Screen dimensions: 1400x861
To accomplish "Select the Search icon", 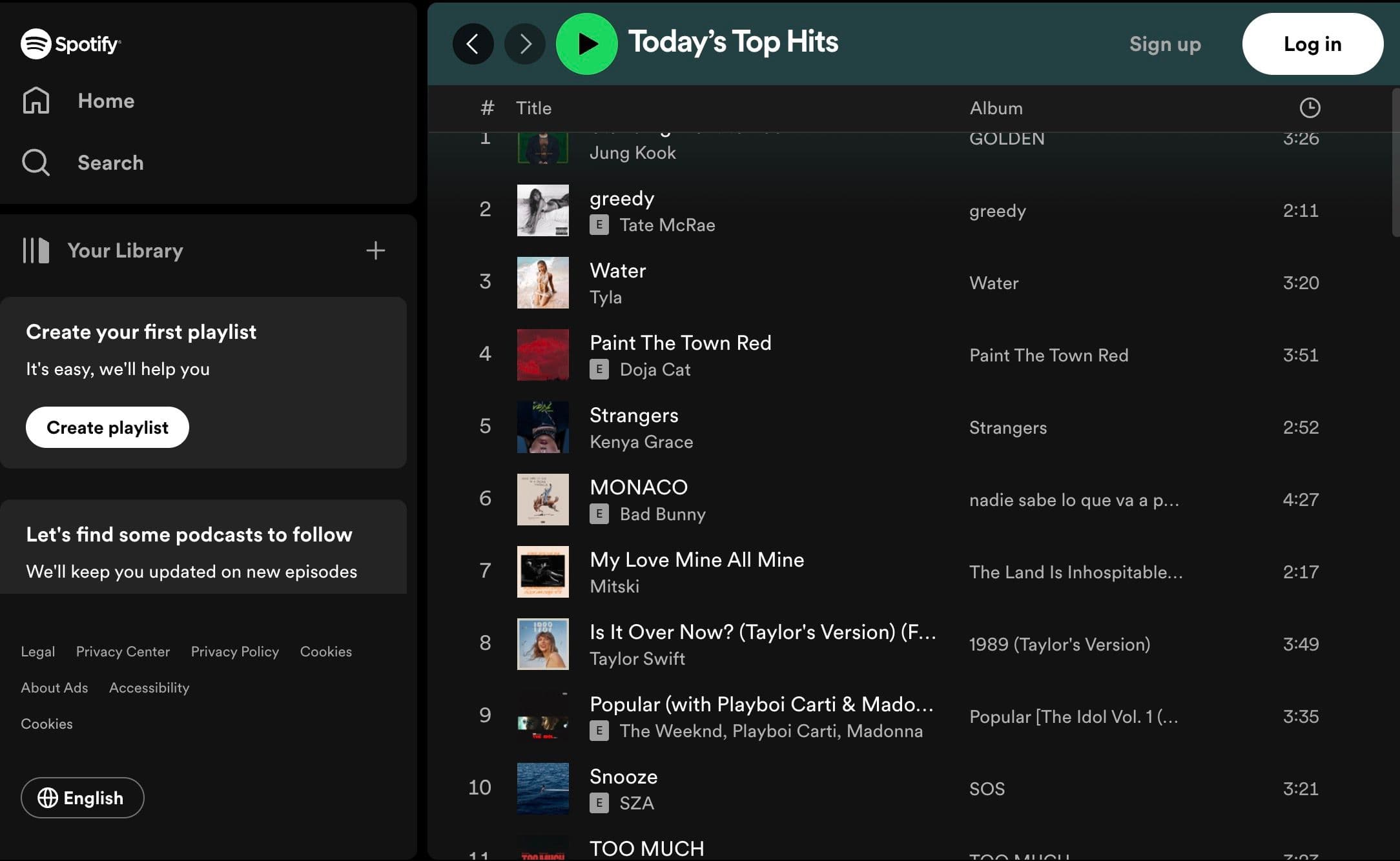I will [36, 163].
